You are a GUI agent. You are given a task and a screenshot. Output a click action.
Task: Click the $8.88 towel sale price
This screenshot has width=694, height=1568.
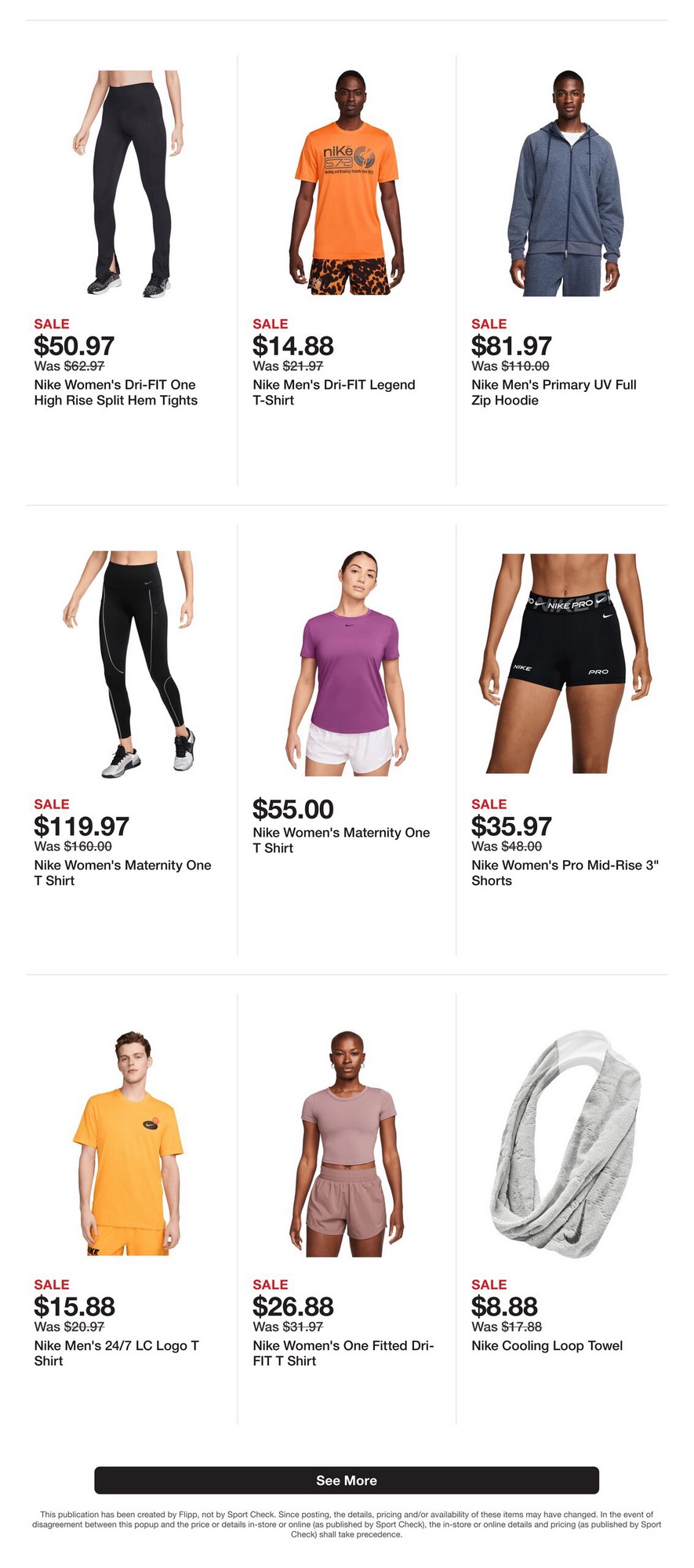504,1306
